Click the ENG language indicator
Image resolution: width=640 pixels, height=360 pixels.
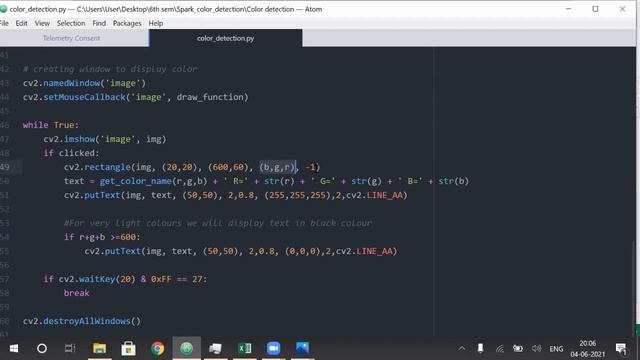[556, 349]
